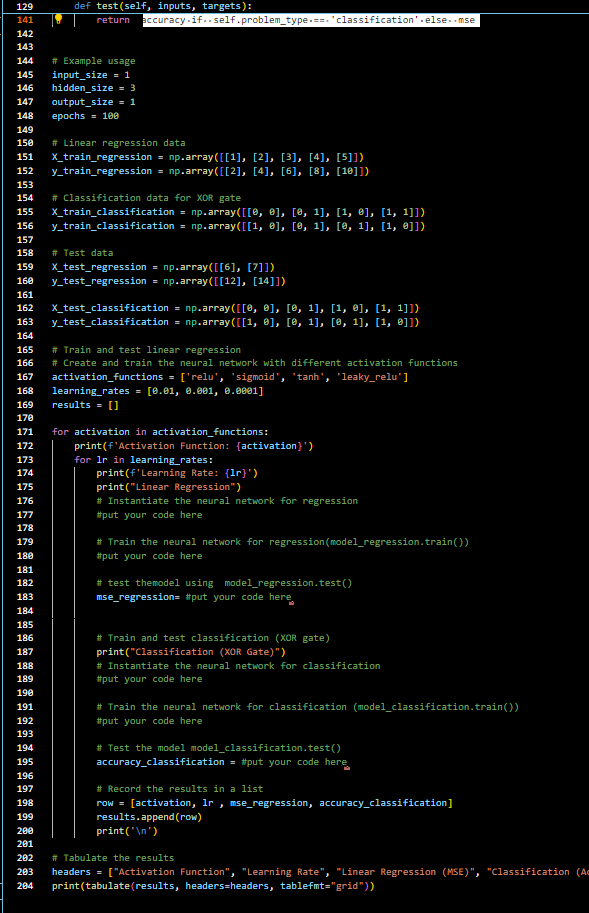
Task: Click 'X_train_regression' variable on line 151
Action: 102,157
